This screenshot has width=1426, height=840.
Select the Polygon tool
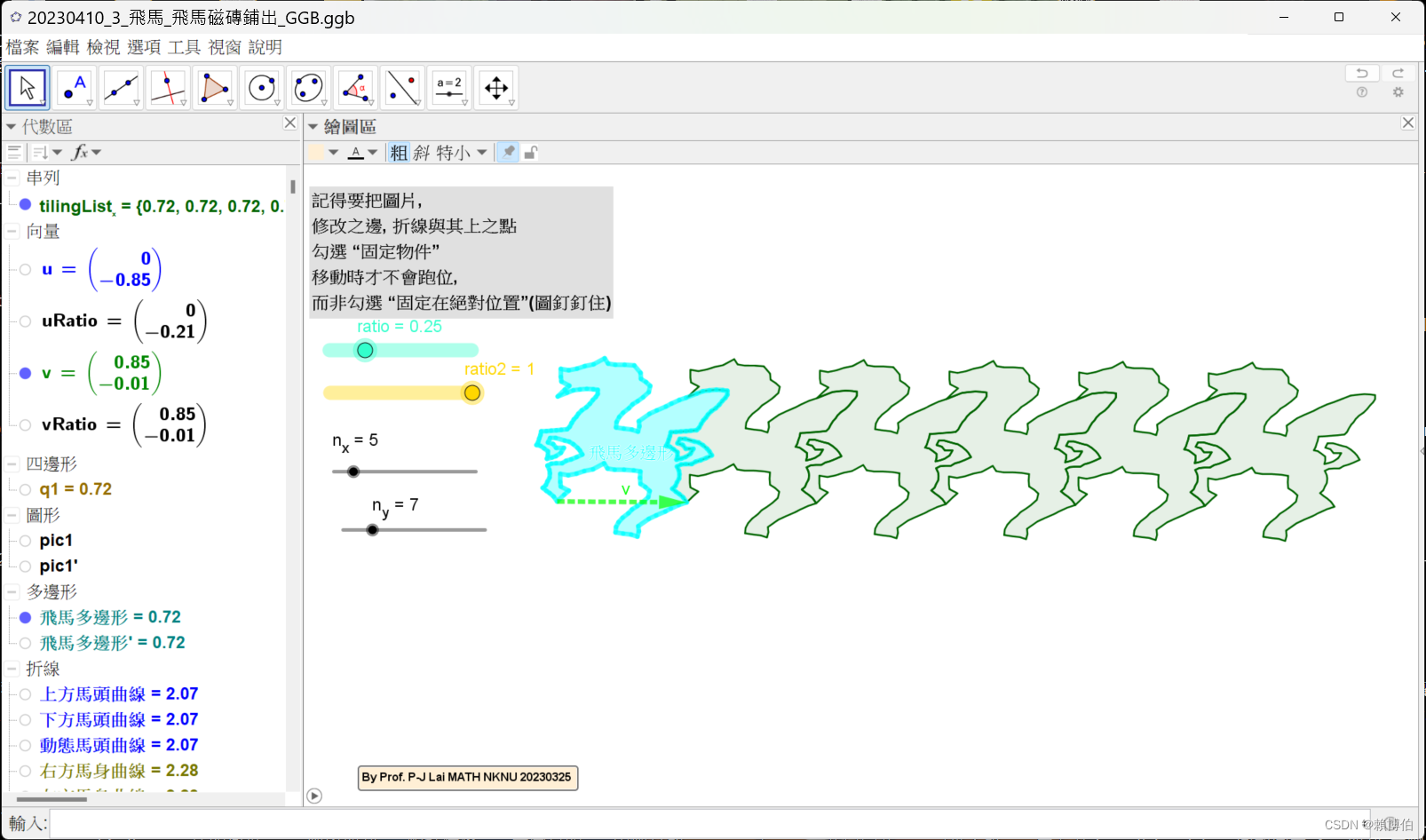215,87
